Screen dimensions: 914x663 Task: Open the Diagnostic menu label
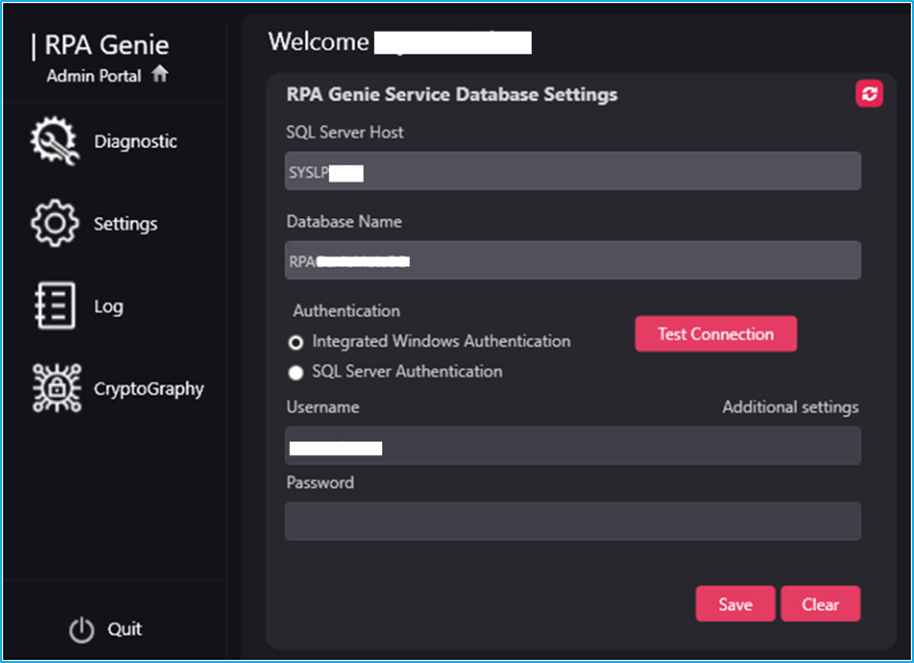(x=136, y=141)
